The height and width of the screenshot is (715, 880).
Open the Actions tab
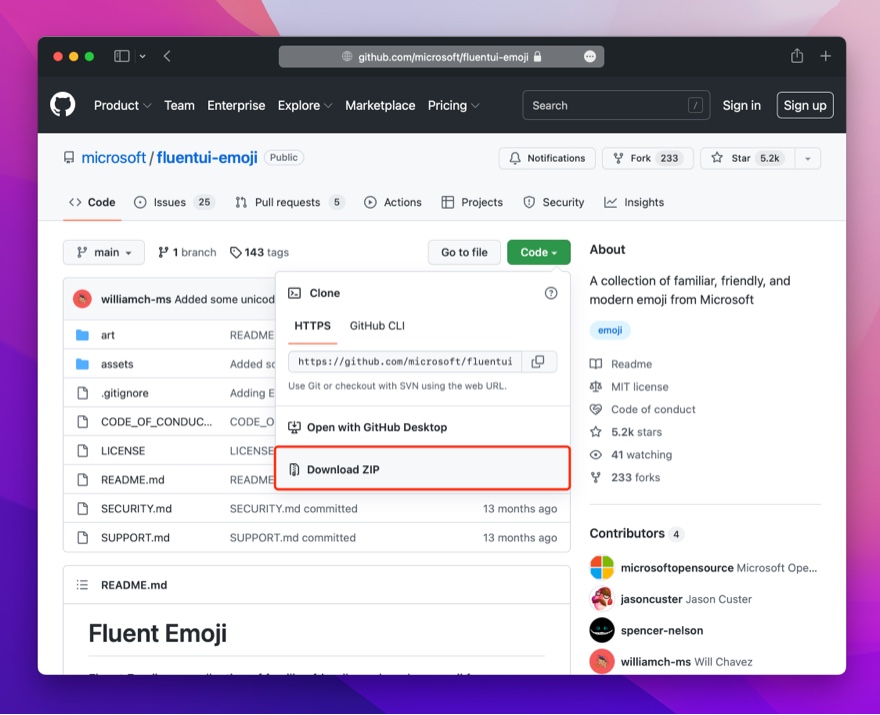(393, 202)
